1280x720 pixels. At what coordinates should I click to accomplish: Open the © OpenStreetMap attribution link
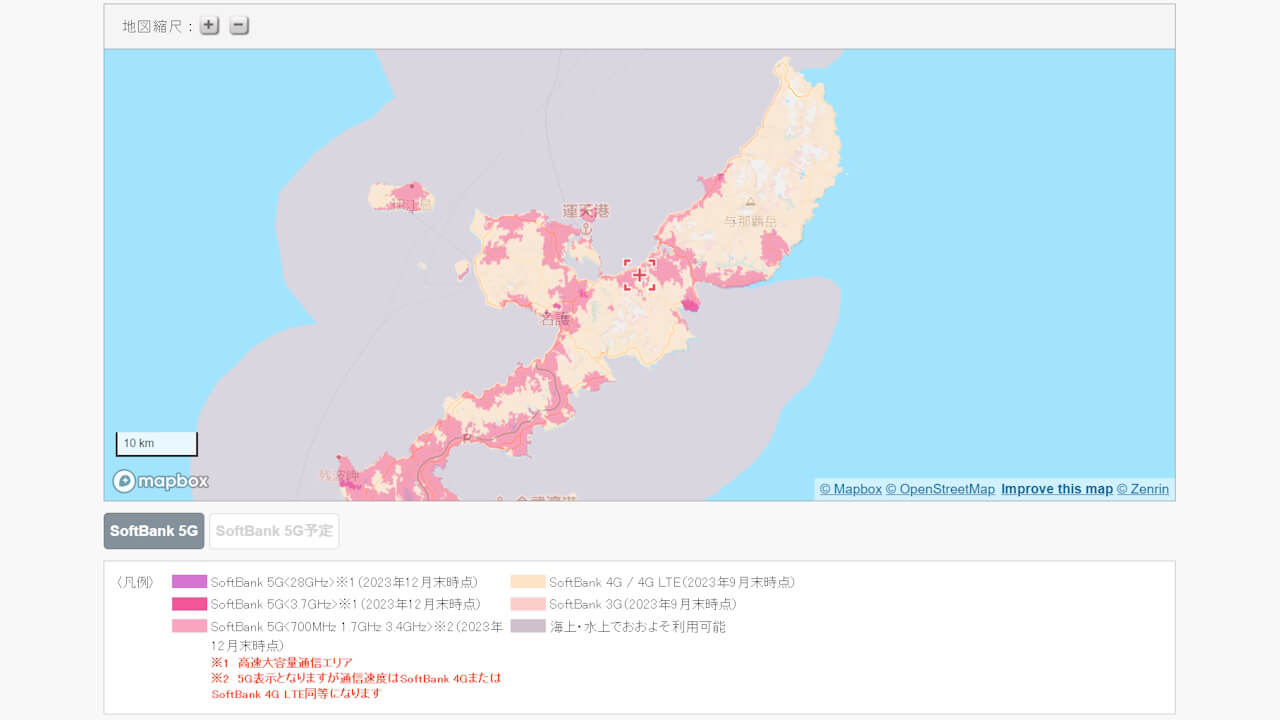click(x=940, y=489)
